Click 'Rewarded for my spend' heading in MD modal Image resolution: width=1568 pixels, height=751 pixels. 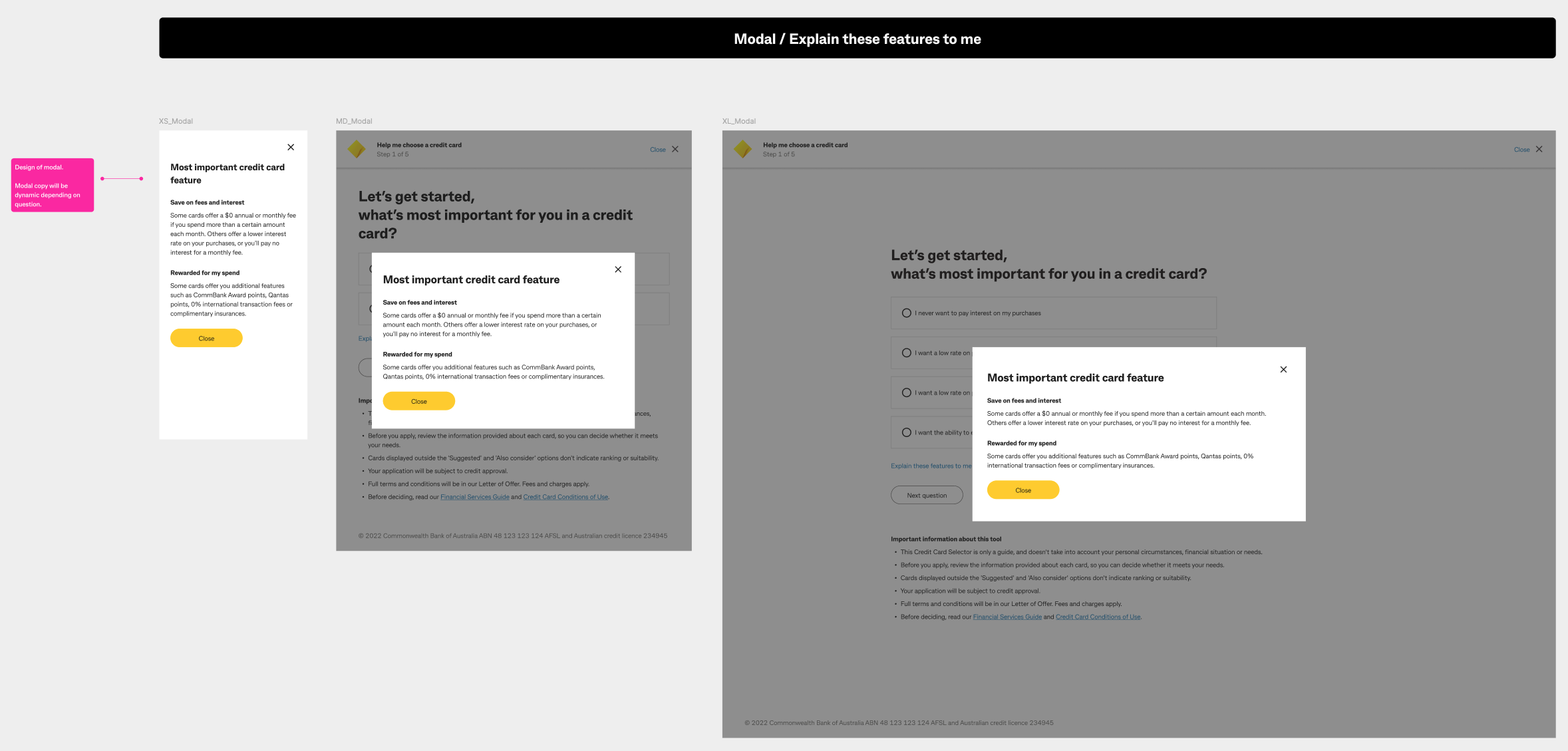tap(417, 355)
